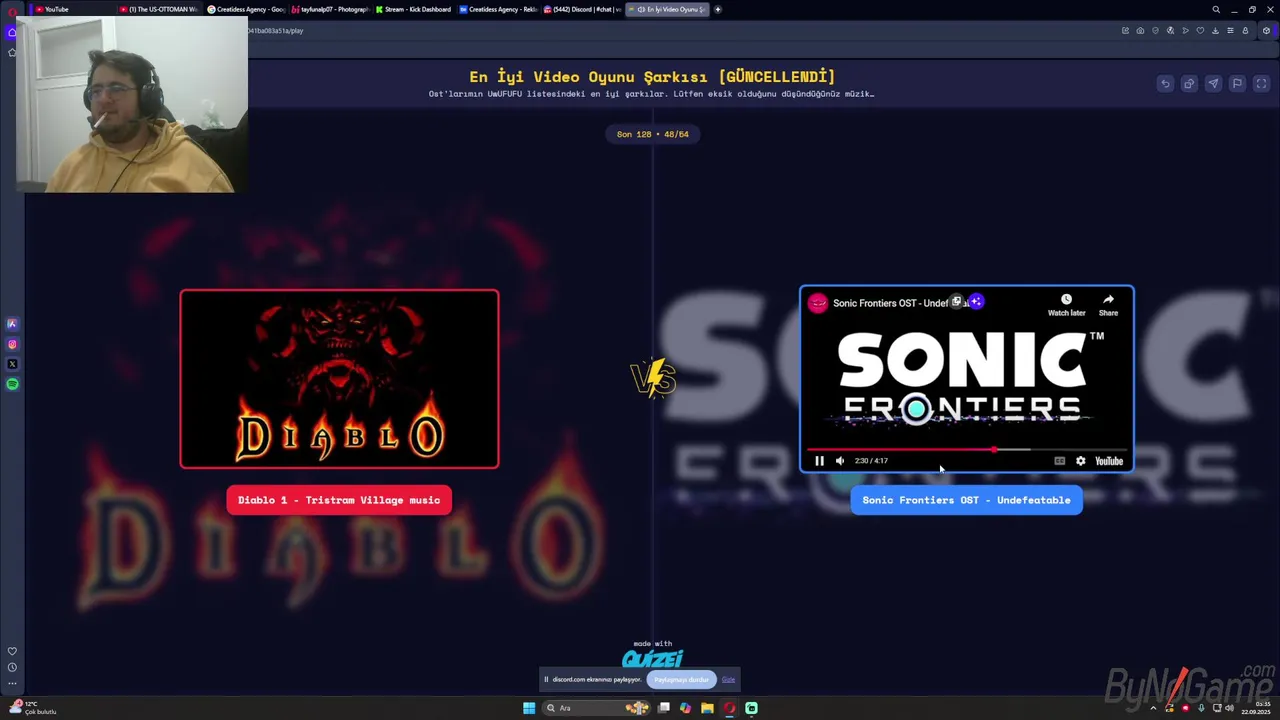Open the browser downloads icon
Image resolution: width=1280 pixels, height=720 pixels.
point(1215,31)
